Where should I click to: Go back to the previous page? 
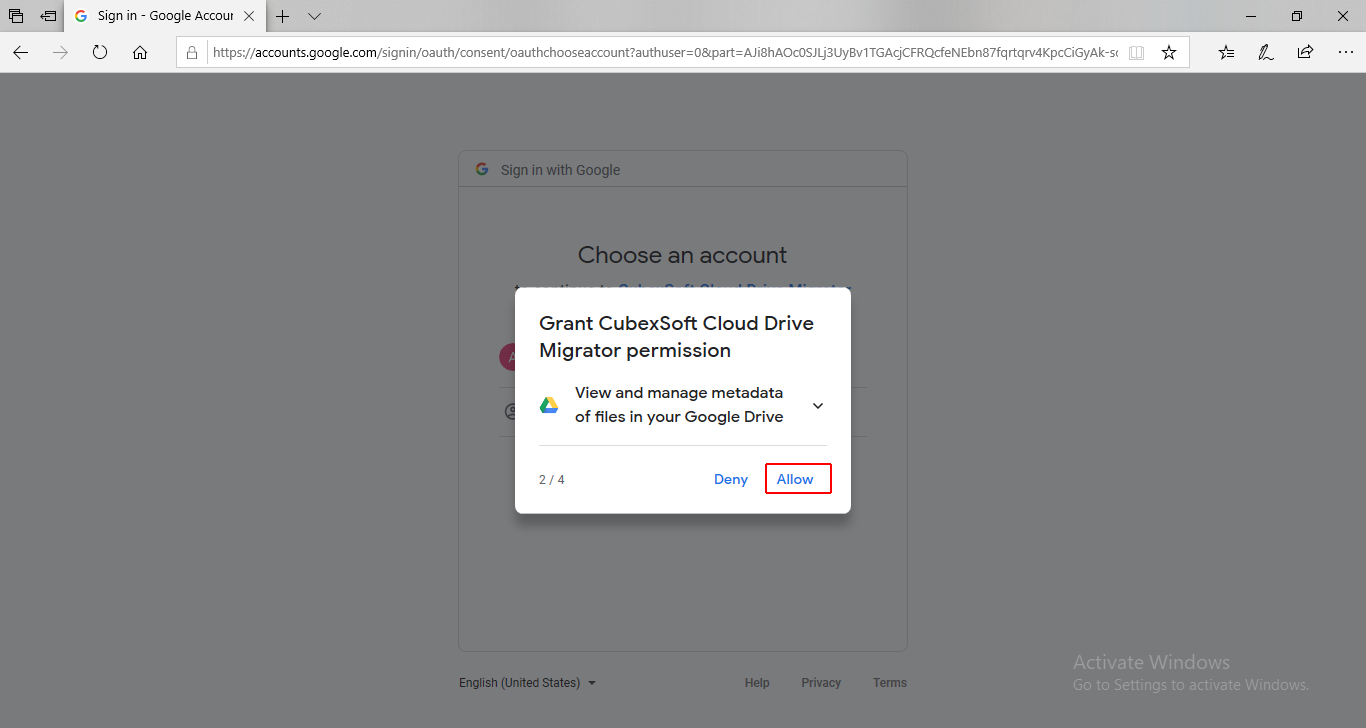coord(21,53)
